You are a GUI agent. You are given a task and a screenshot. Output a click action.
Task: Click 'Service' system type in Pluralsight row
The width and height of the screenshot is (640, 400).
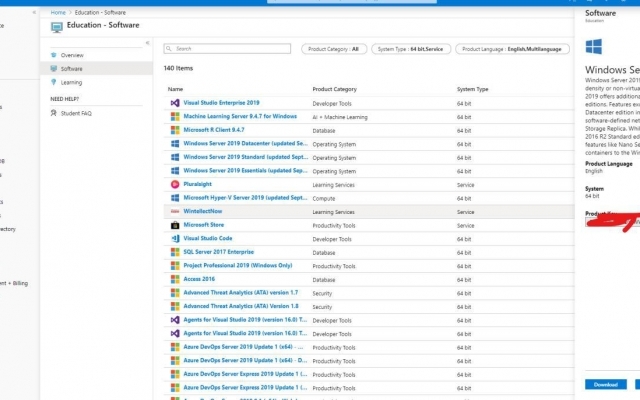click(465, 185)
